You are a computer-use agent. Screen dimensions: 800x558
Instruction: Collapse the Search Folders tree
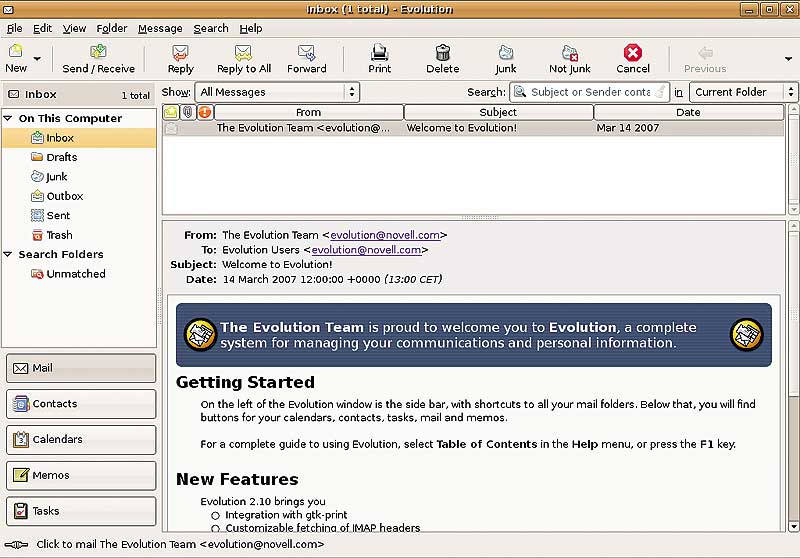click(x=8, y=254)
